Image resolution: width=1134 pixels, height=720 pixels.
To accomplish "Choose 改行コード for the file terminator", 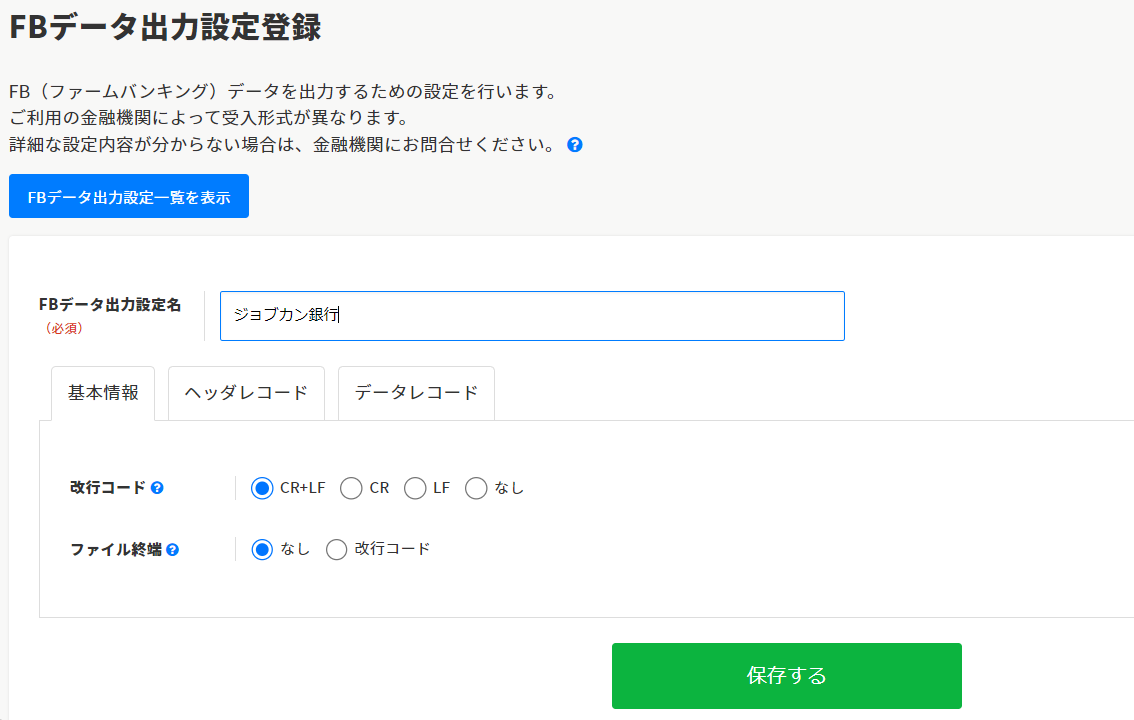I will [337, 549].
